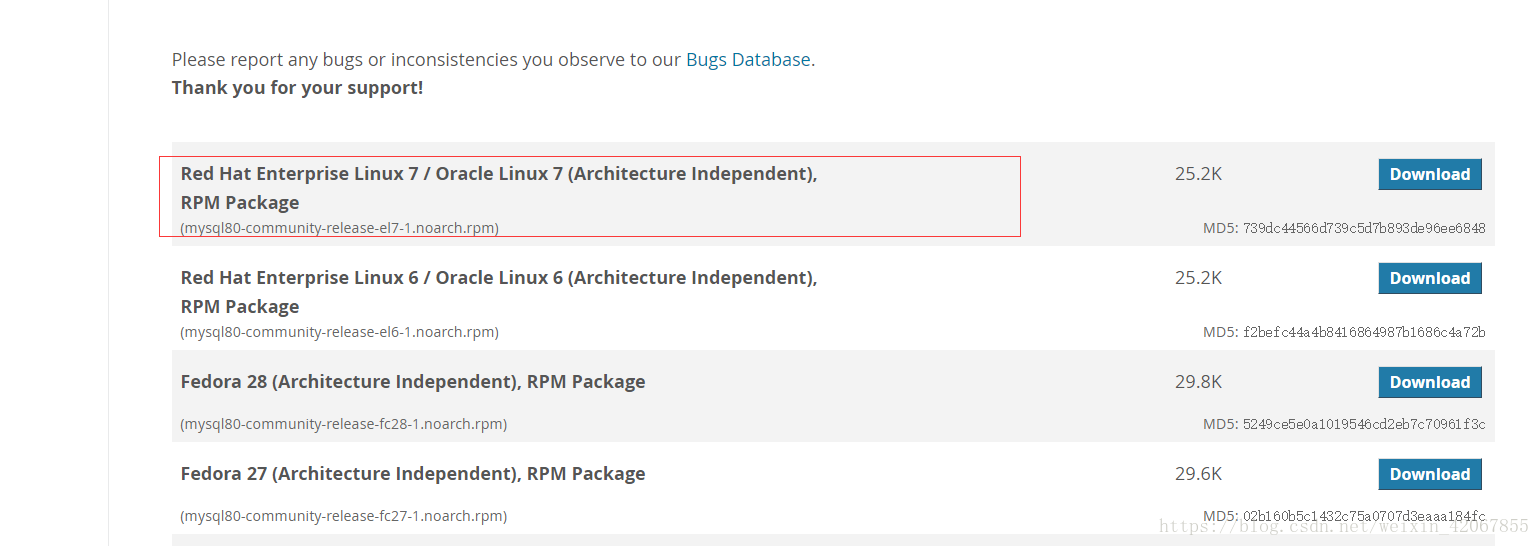Image resolution: width=1540 pixels, height=546 pixels.
Task: Select the 29.6K size for Fedora 27
Action: click(1198, 474)
